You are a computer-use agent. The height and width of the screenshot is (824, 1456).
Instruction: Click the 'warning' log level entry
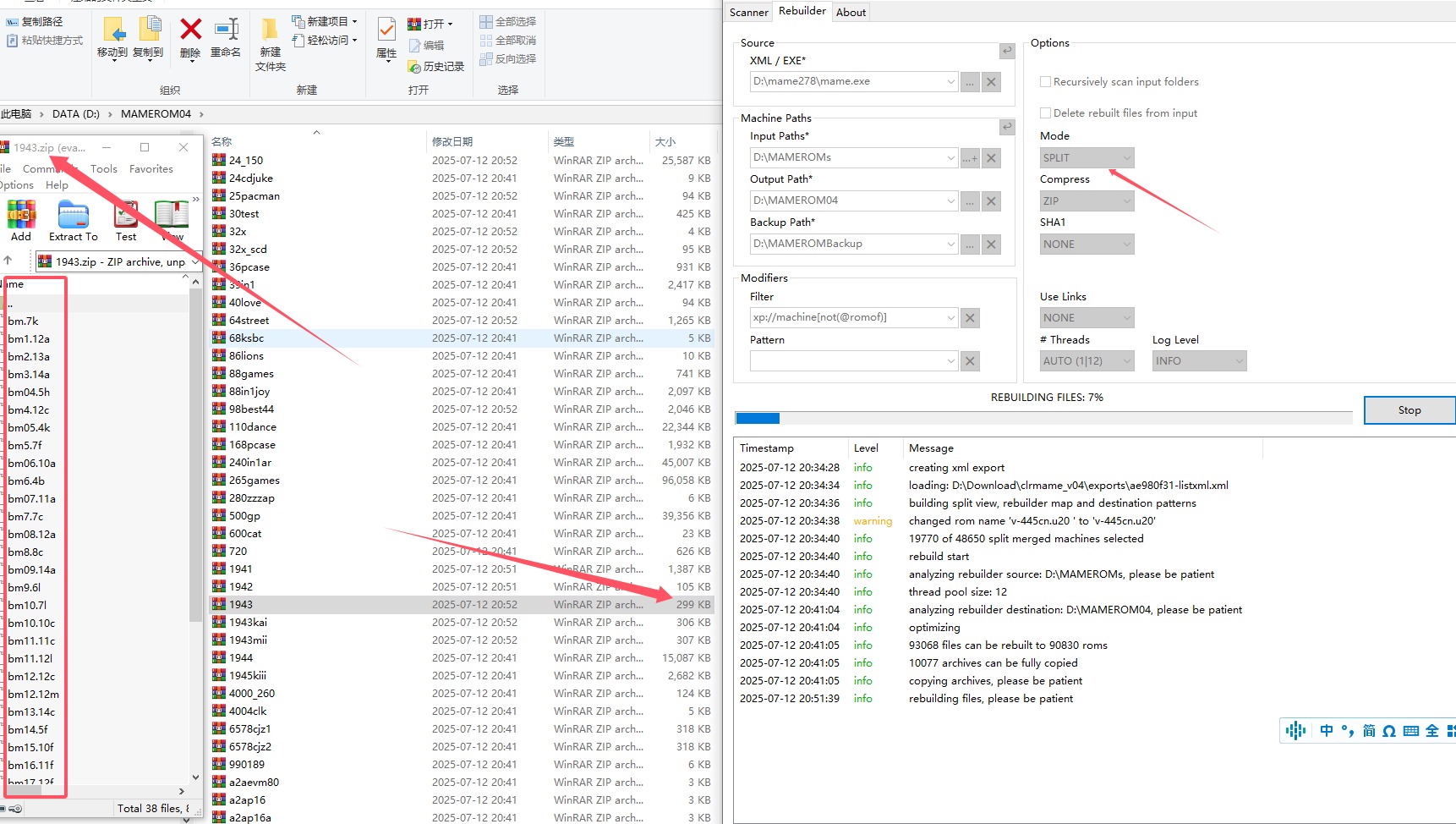click(x=873, y=521)
